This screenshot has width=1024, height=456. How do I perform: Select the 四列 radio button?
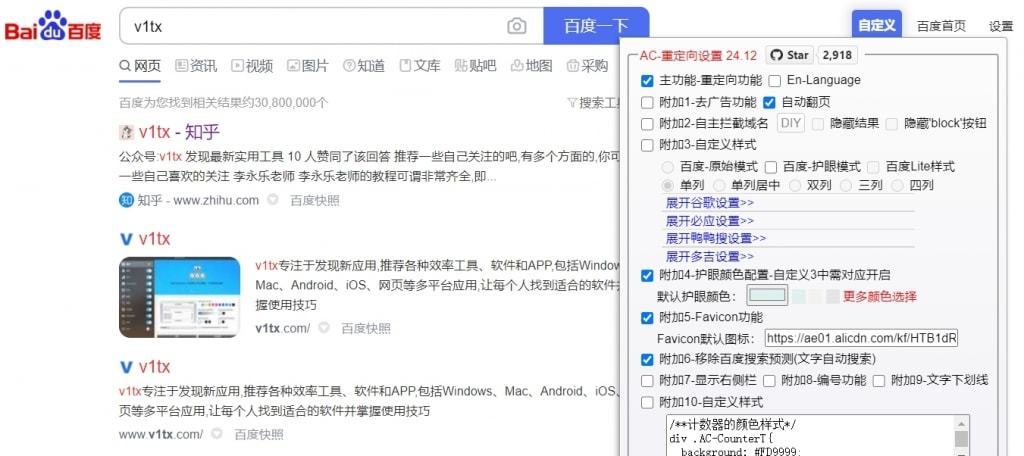click(x=897, y=186)
